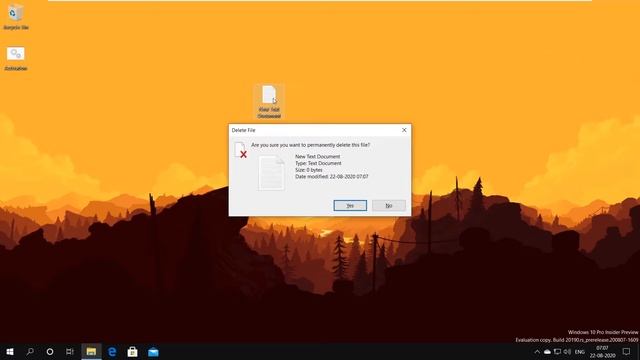The height and width of the screenshot is (360, 640).
Task: Click the 'Are you sure' confirmation question text
Action: tap(311, 145)
